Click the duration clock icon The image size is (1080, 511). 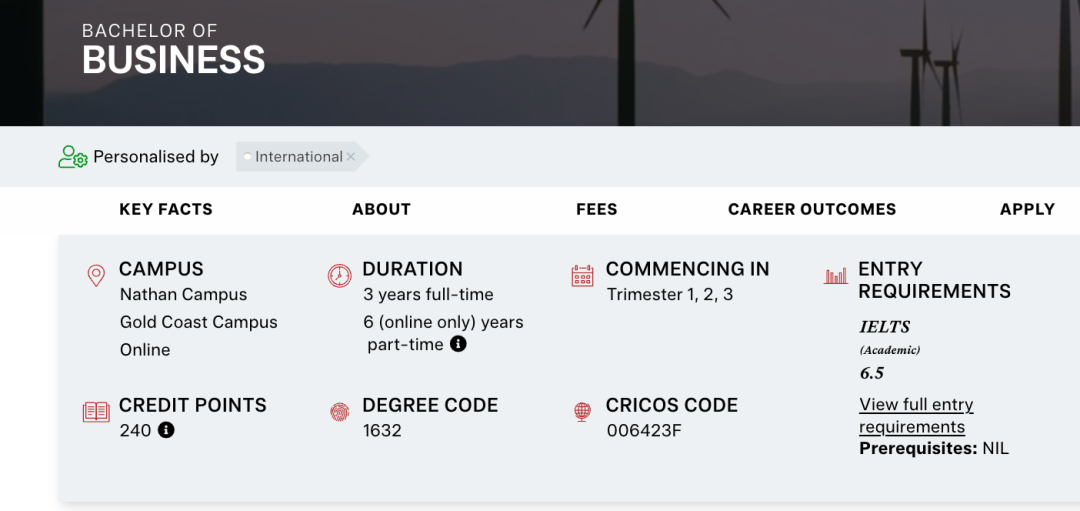(339, 275)
